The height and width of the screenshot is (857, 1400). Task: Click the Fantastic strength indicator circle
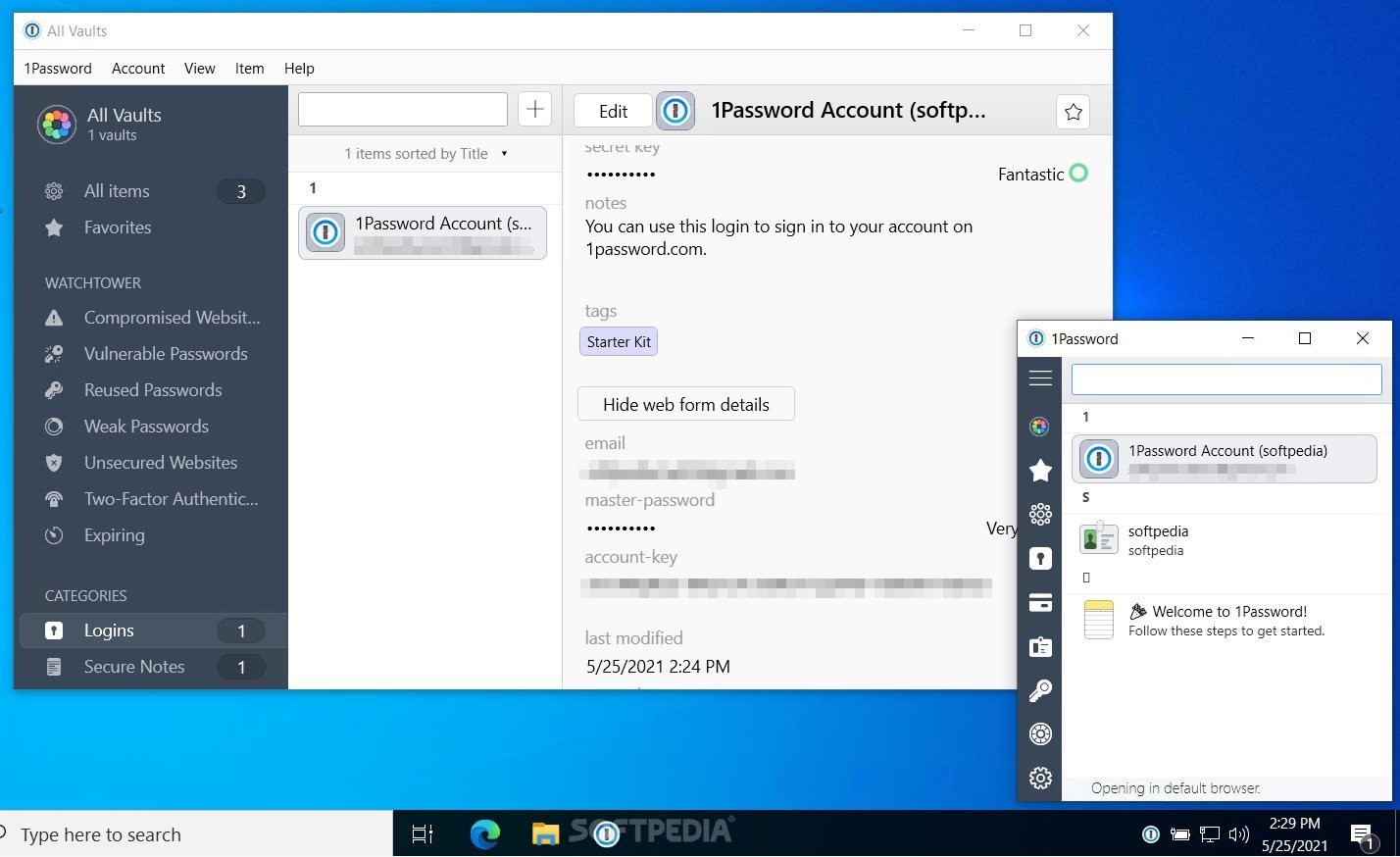pos(1078,174)
